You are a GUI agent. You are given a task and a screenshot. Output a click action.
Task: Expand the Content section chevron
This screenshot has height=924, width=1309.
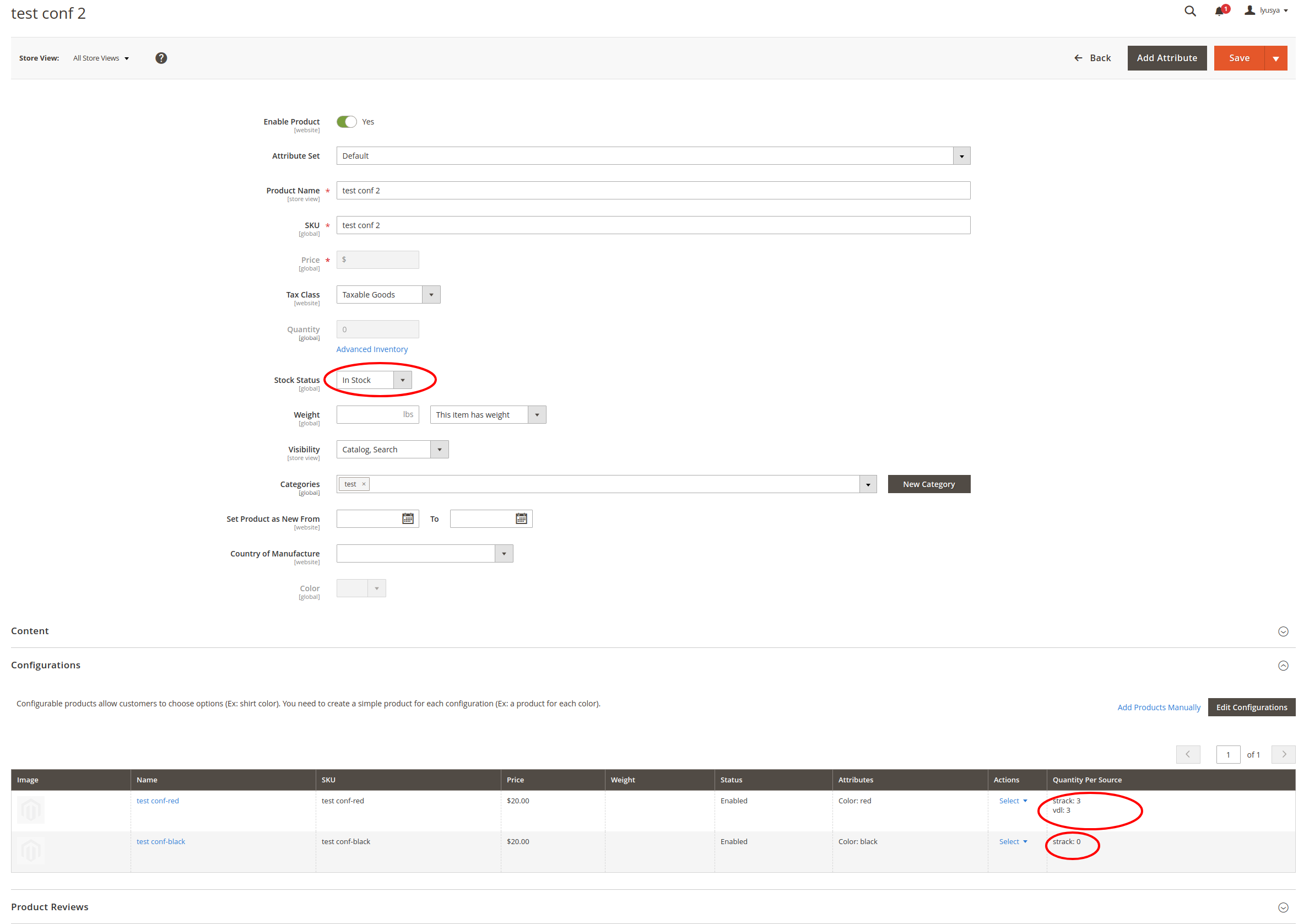[x=1283, y=631]
